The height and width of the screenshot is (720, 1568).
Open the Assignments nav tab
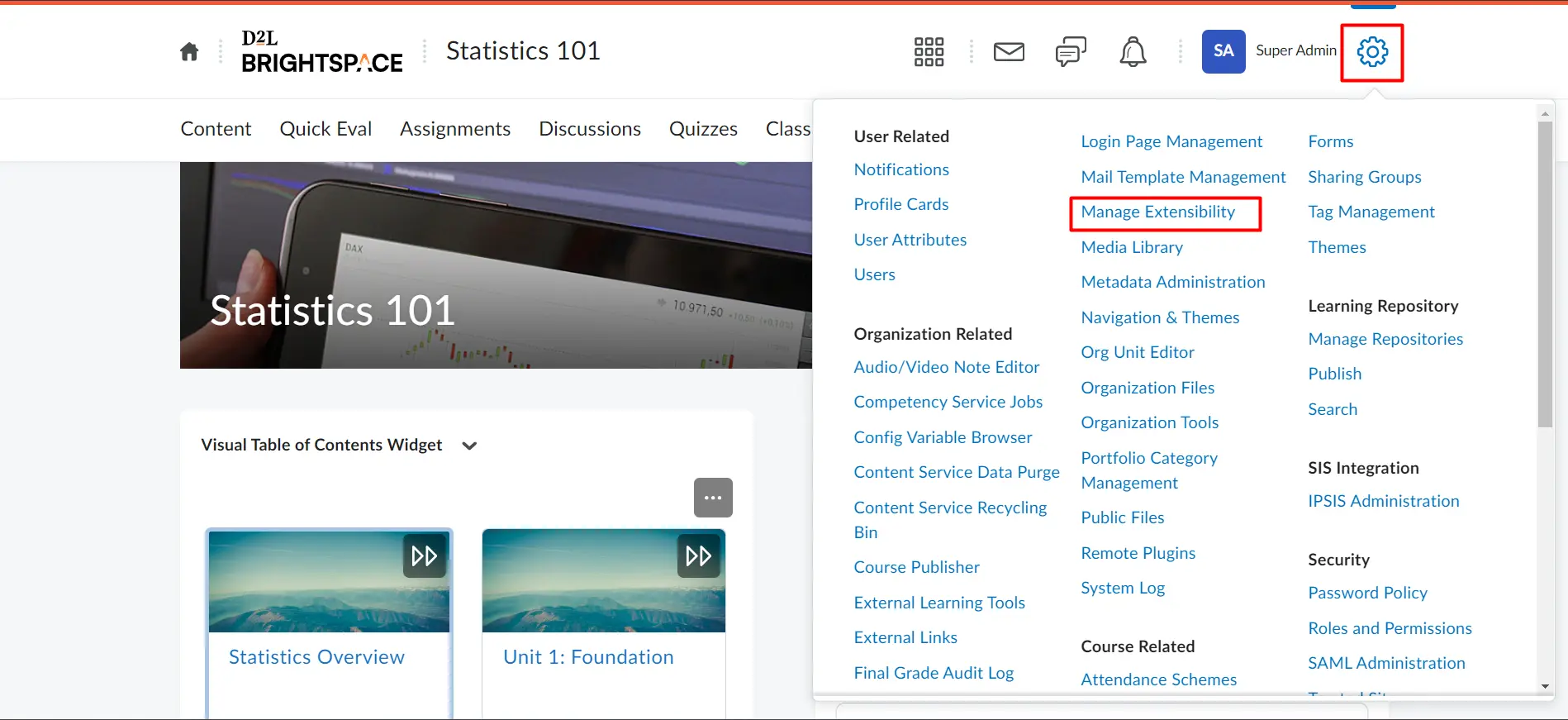point(455,129)
